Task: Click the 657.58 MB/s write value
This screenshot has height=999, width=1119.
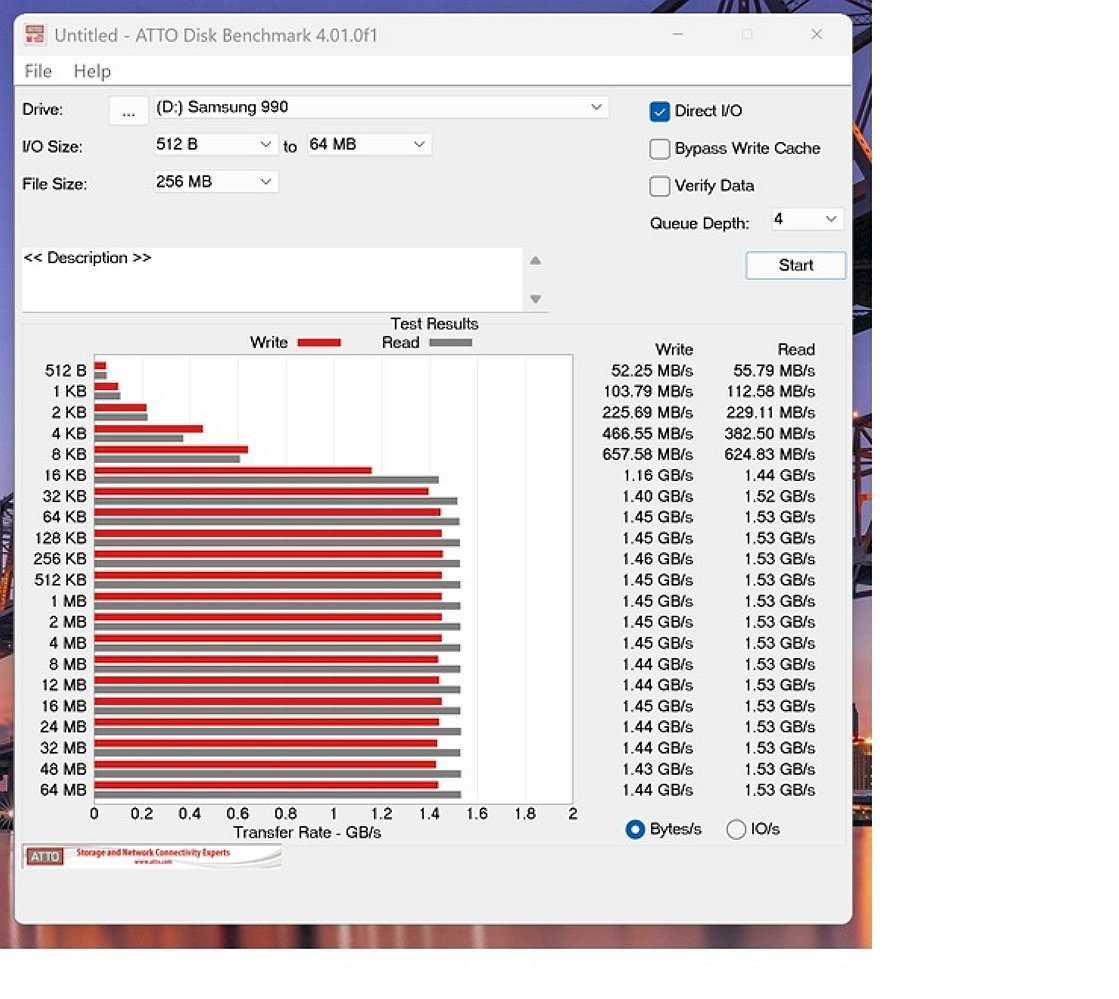Action: click(647, 455)
